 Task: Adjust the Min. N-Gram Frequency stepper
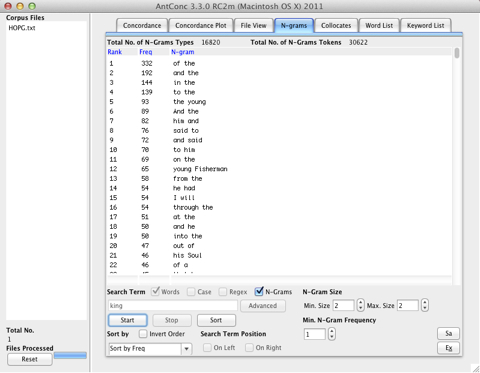point(332,334)
